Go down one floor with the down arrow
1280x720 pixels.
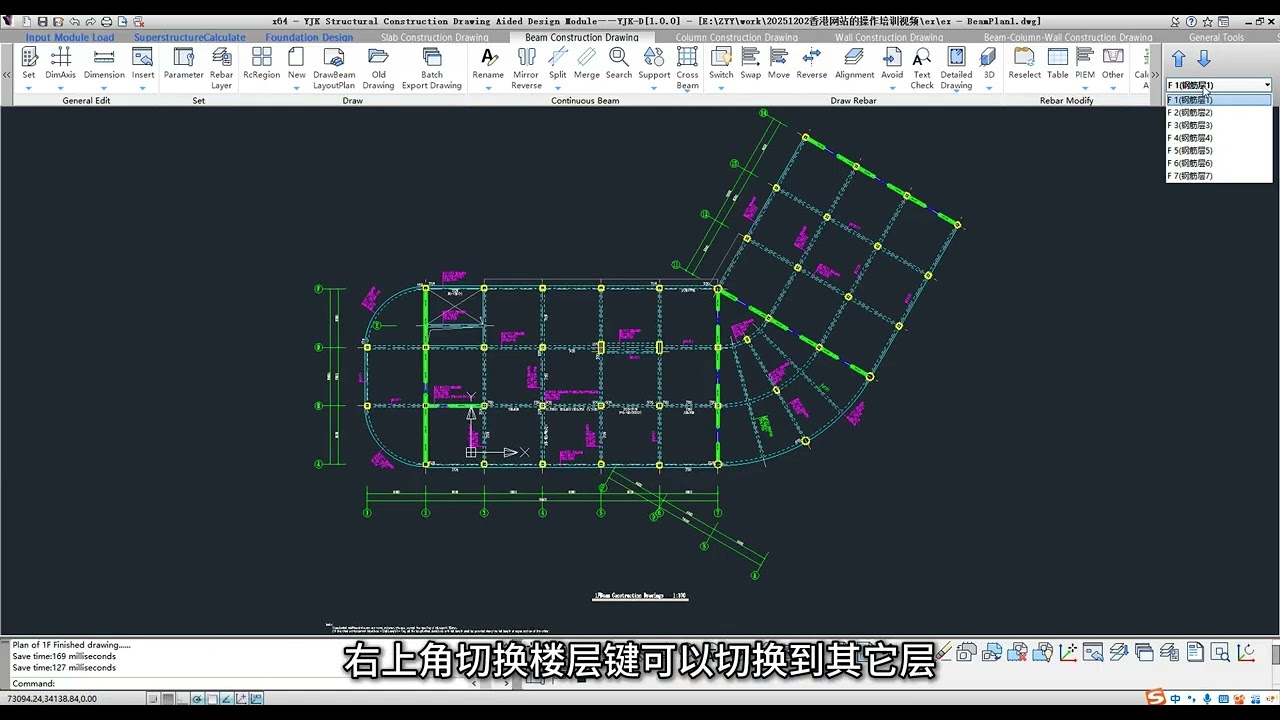[1204, 59]
